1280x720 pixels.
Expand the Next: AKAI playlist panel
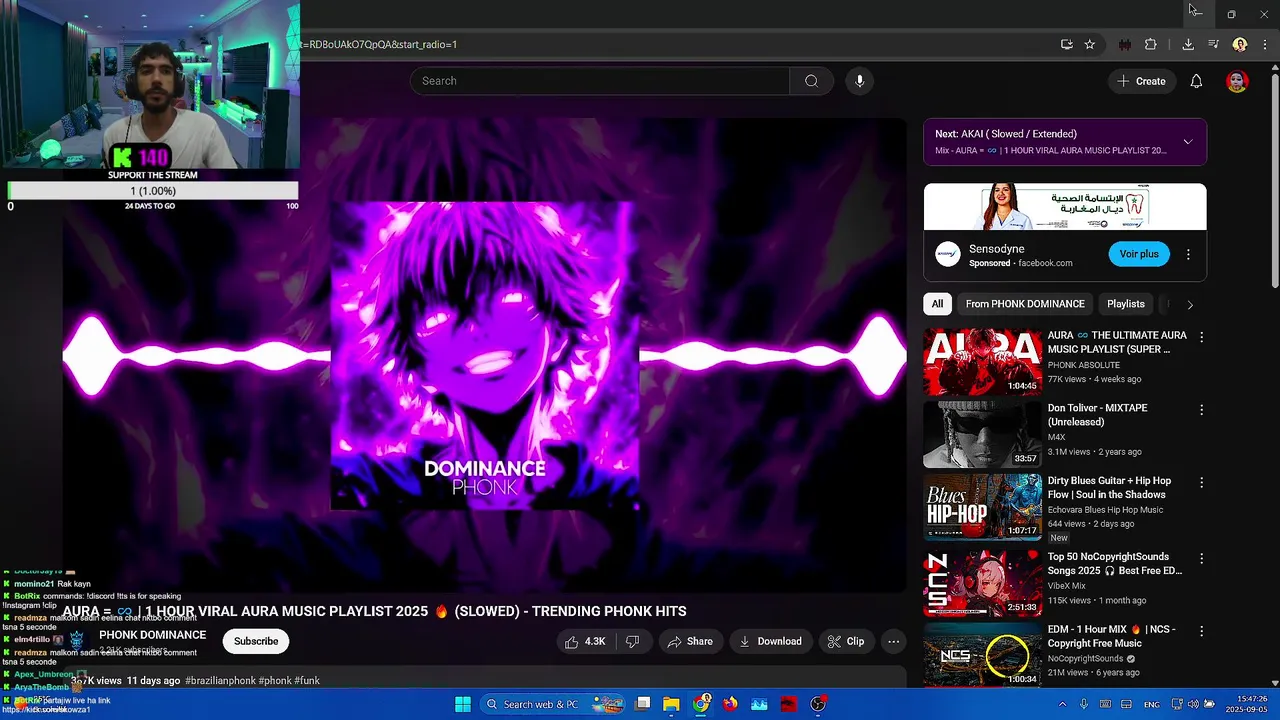(x=1188, y=142)
